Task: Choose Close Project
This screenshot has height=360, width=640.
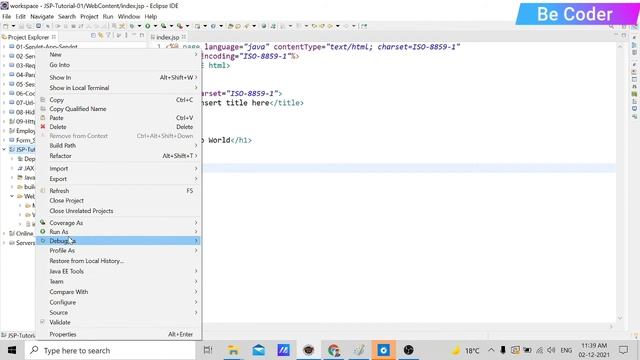Action: click(x=118, y=201)
